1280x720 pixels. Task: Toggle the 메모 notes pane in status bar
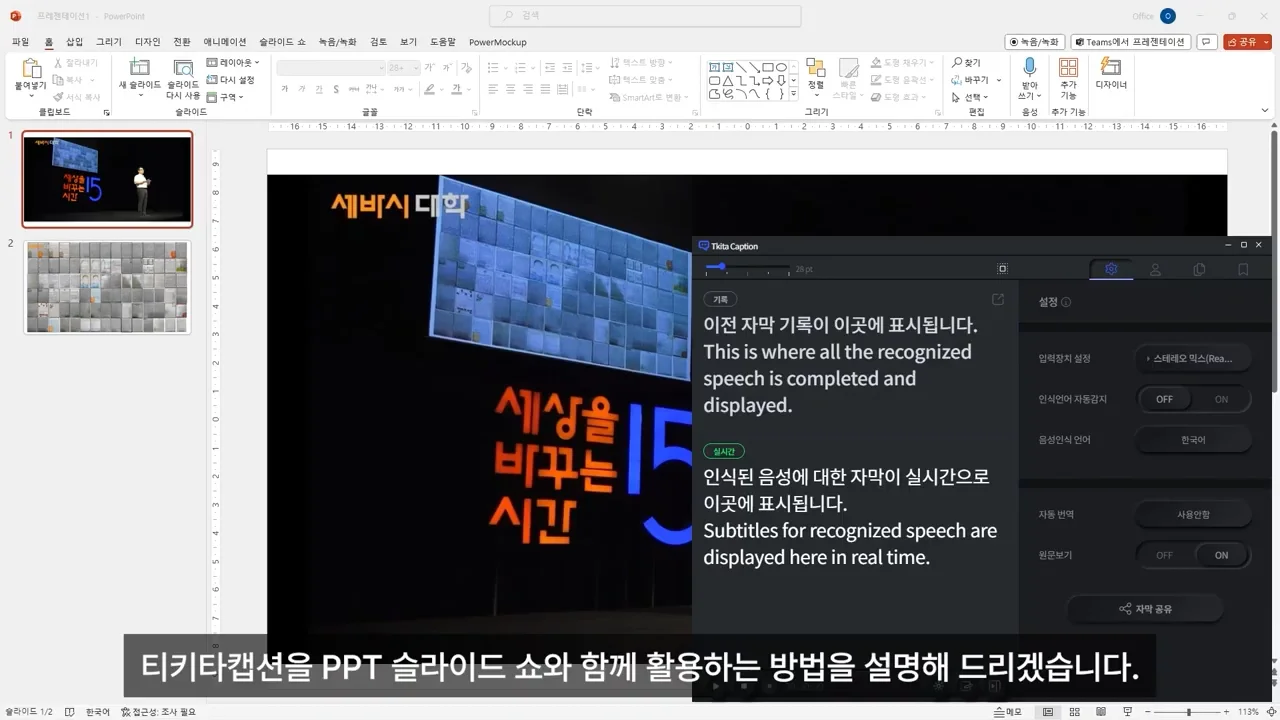[1008, 712]
